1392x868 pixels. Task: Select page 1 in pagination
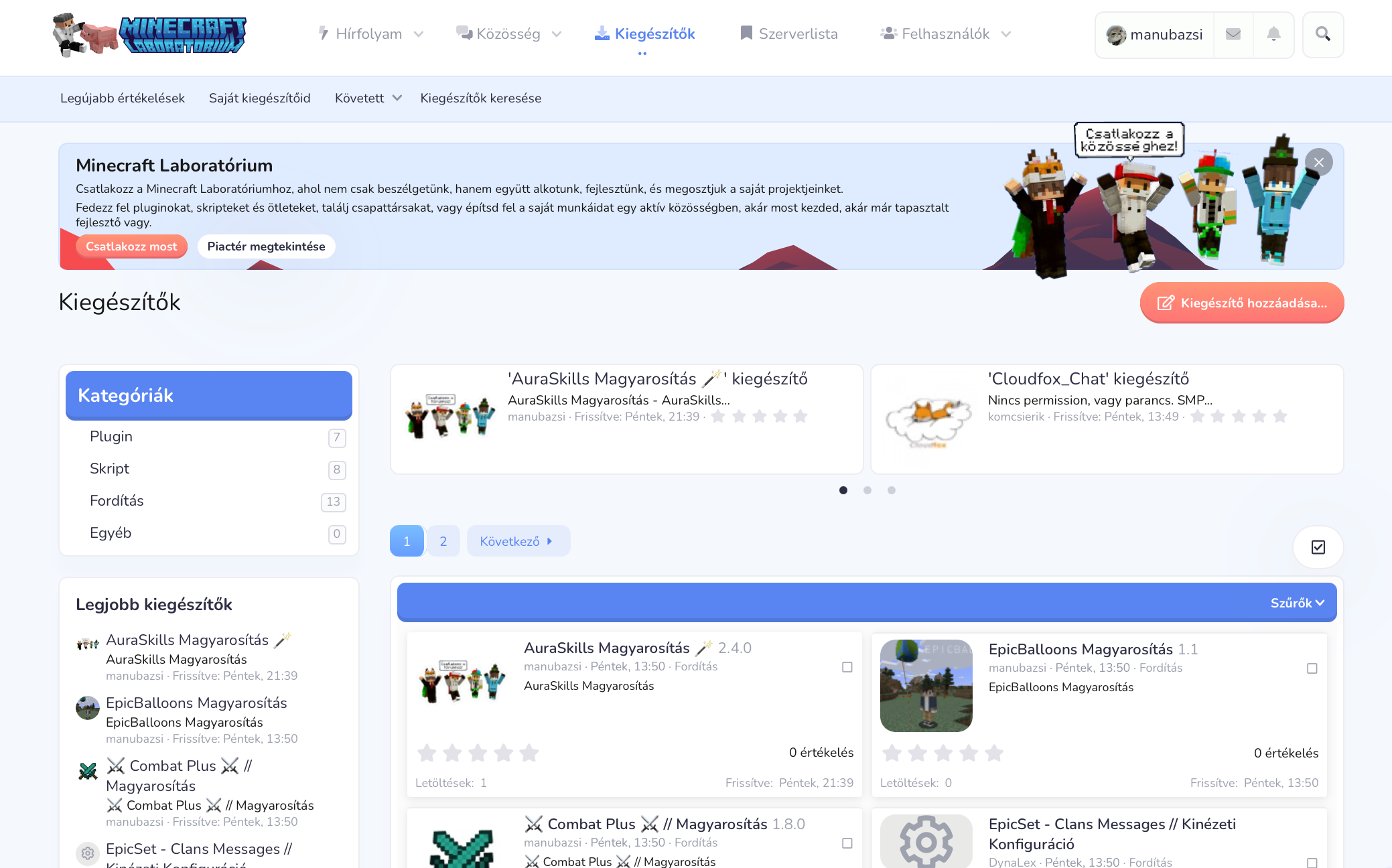click(x=407, y=541)
